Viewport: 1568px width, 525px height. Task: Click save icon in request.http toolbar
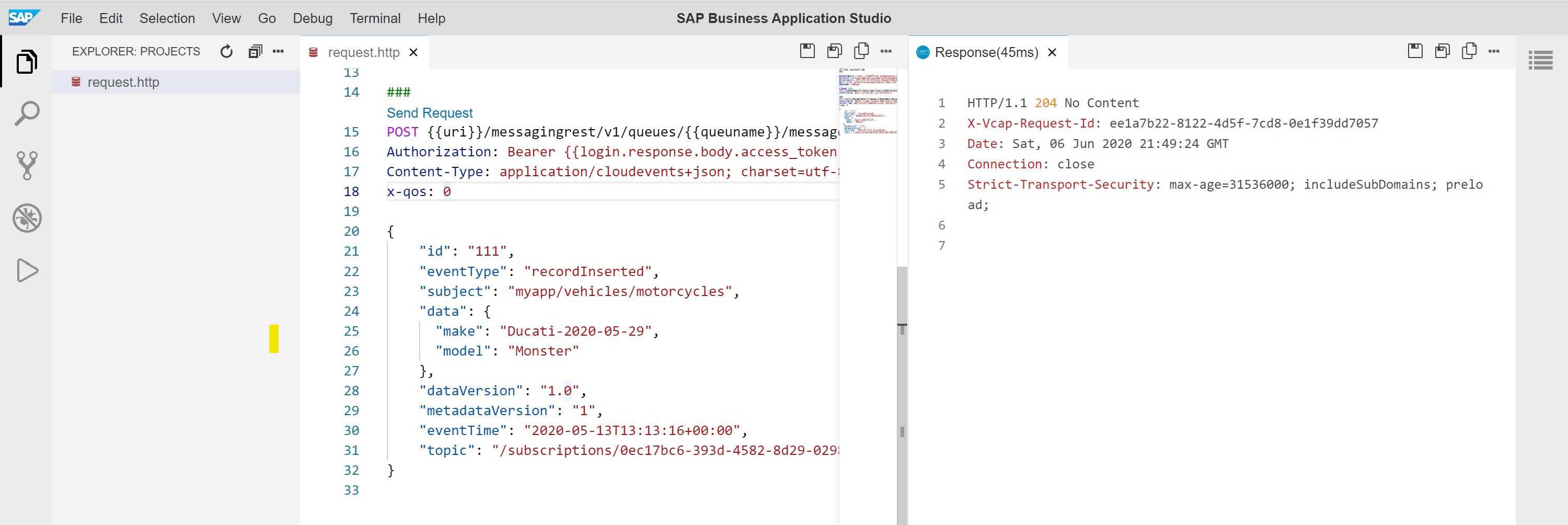807,51
